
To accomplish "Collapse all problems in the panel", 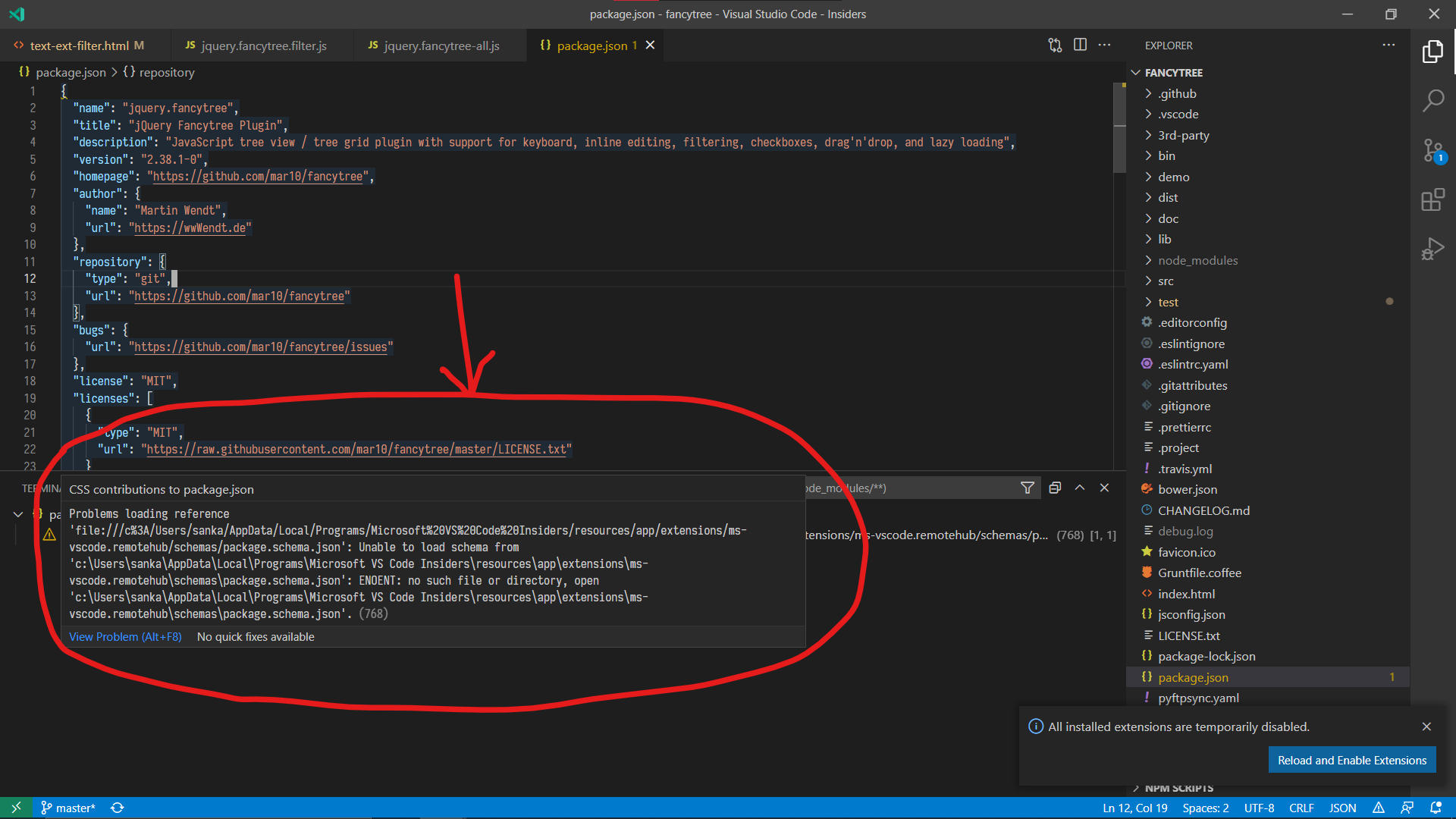I will 1055,488.
